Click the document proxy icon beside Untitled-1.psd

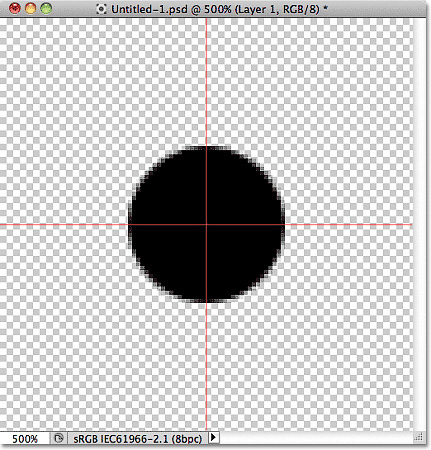pos(101,9)
